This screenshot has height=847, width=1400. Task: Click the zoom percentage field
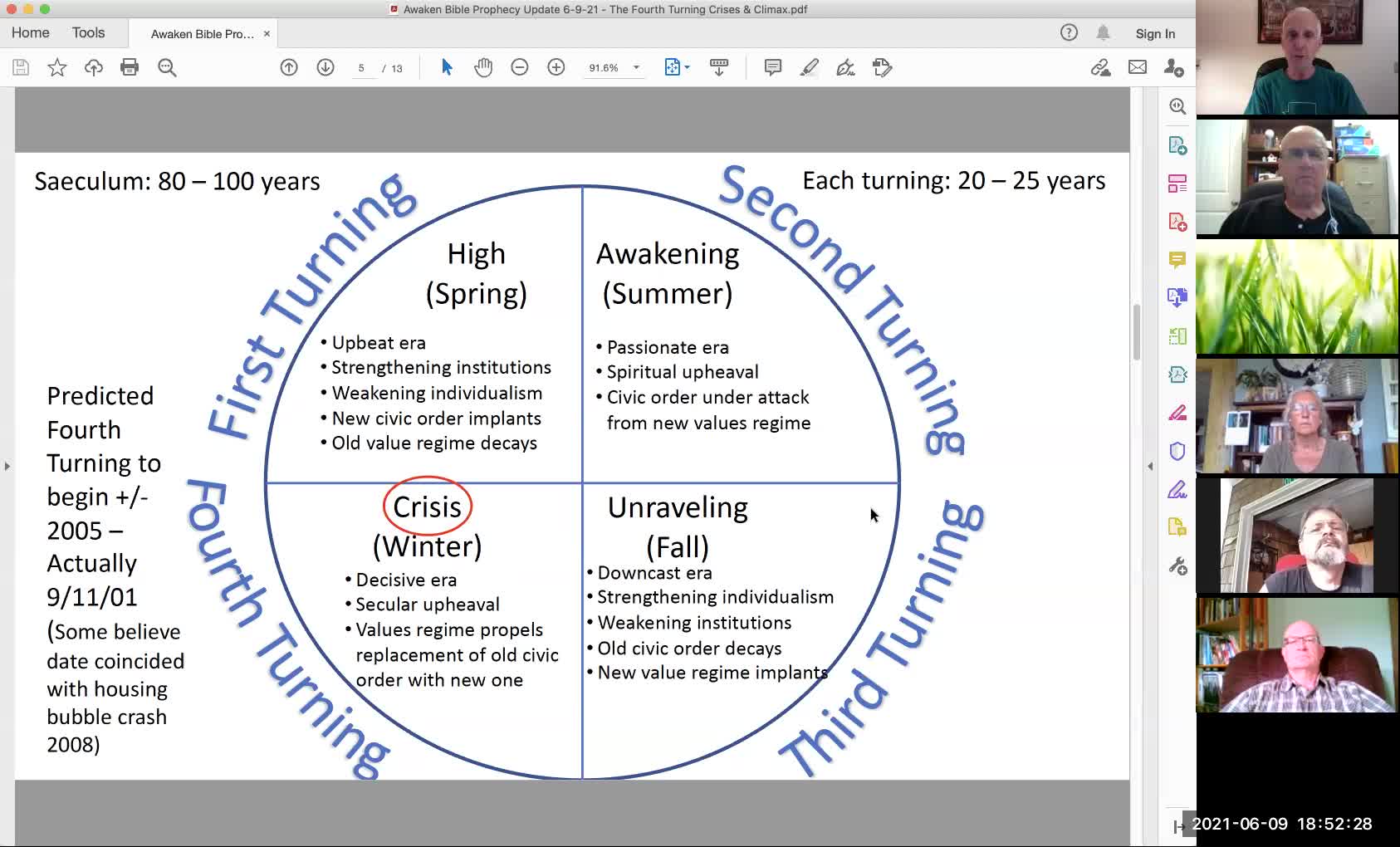point(604,68)
